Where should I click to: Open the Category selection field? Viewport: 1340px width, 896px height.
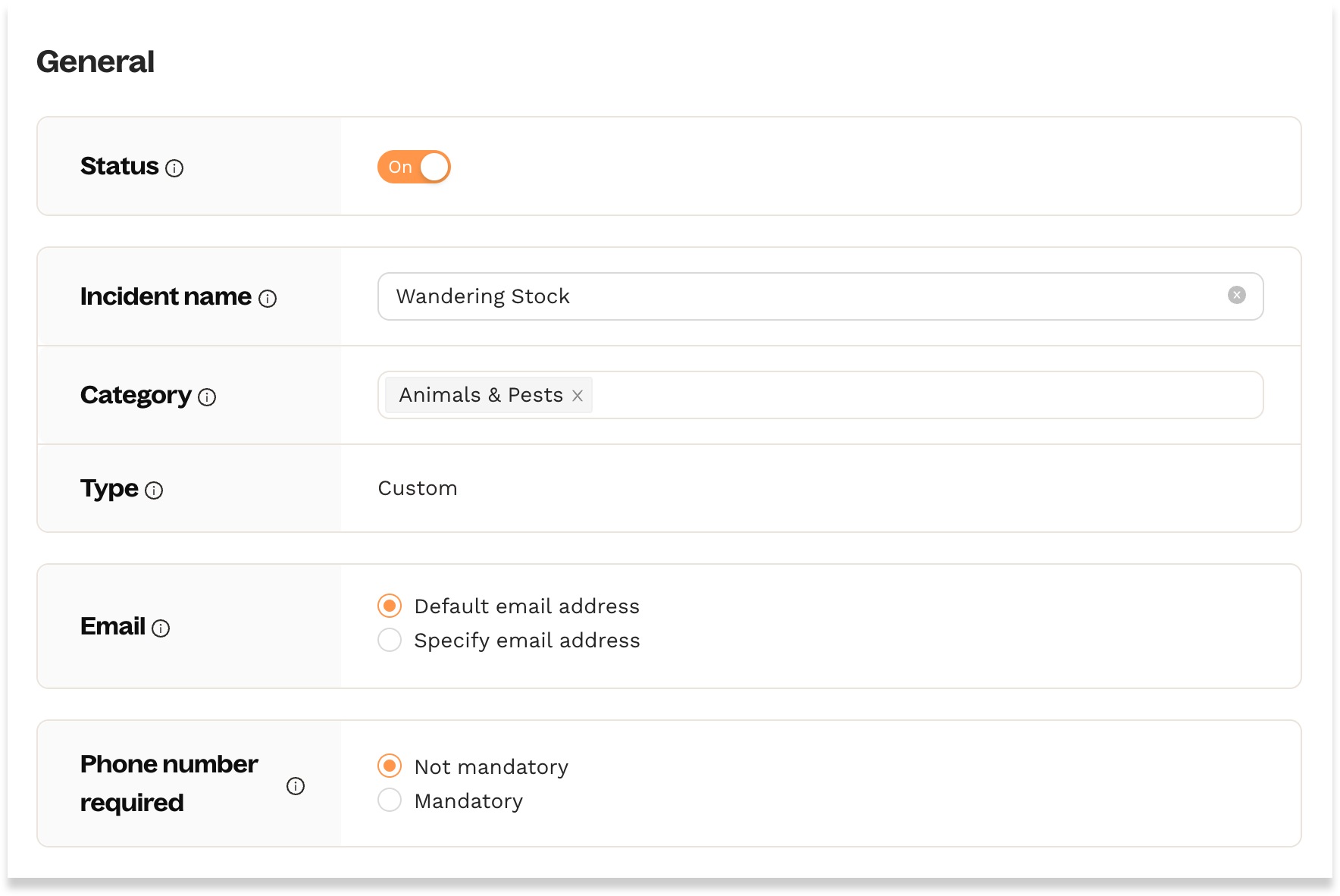[910, 395]
